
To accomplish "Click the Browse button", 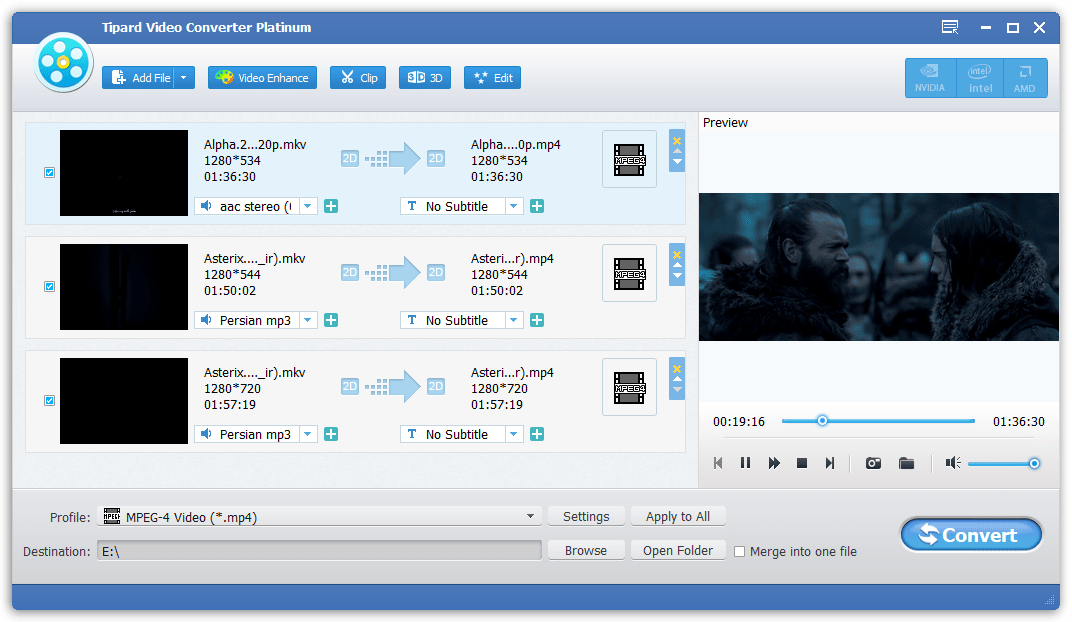I will [586, 551].
